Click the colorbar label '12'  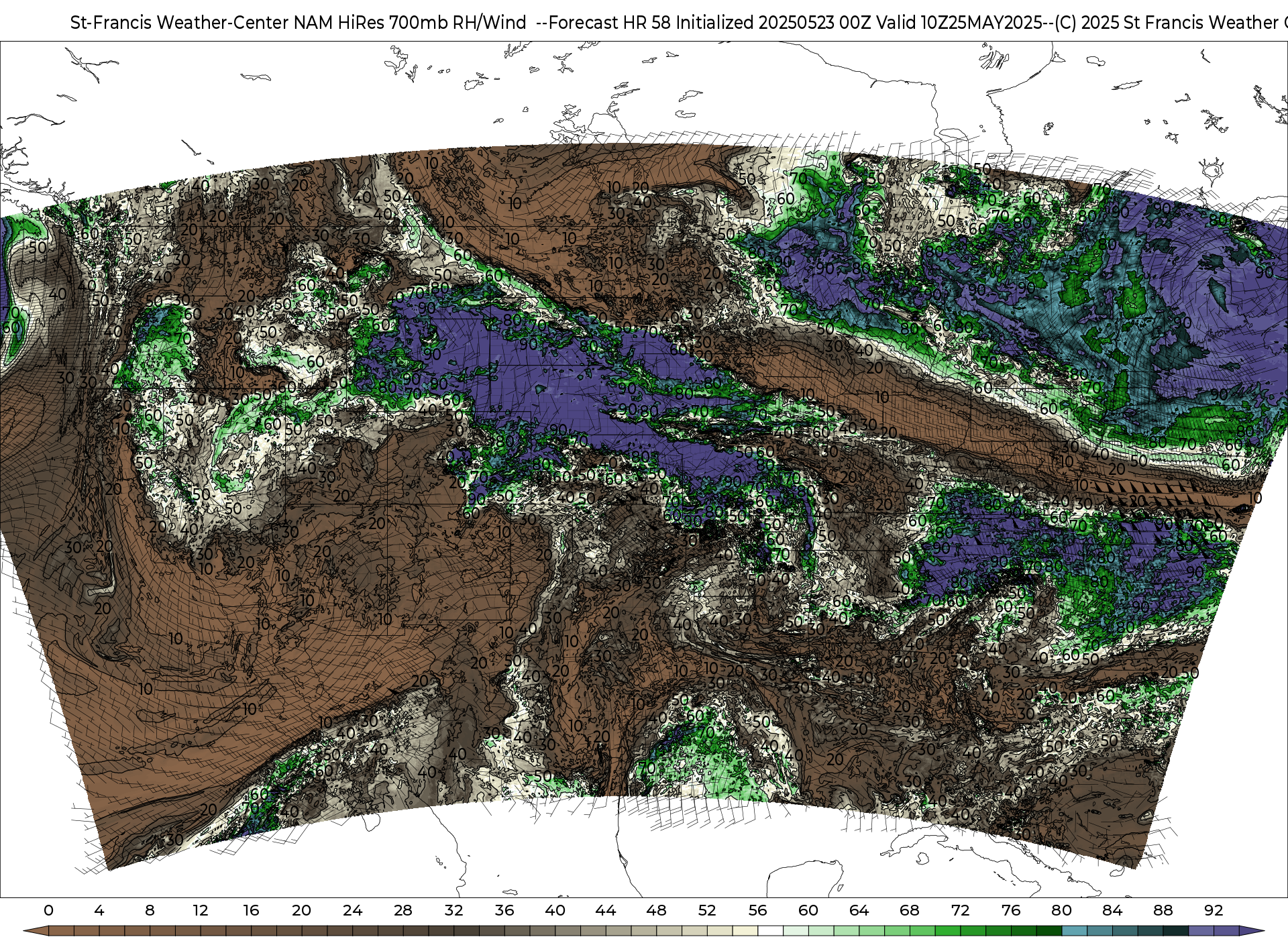201,910
